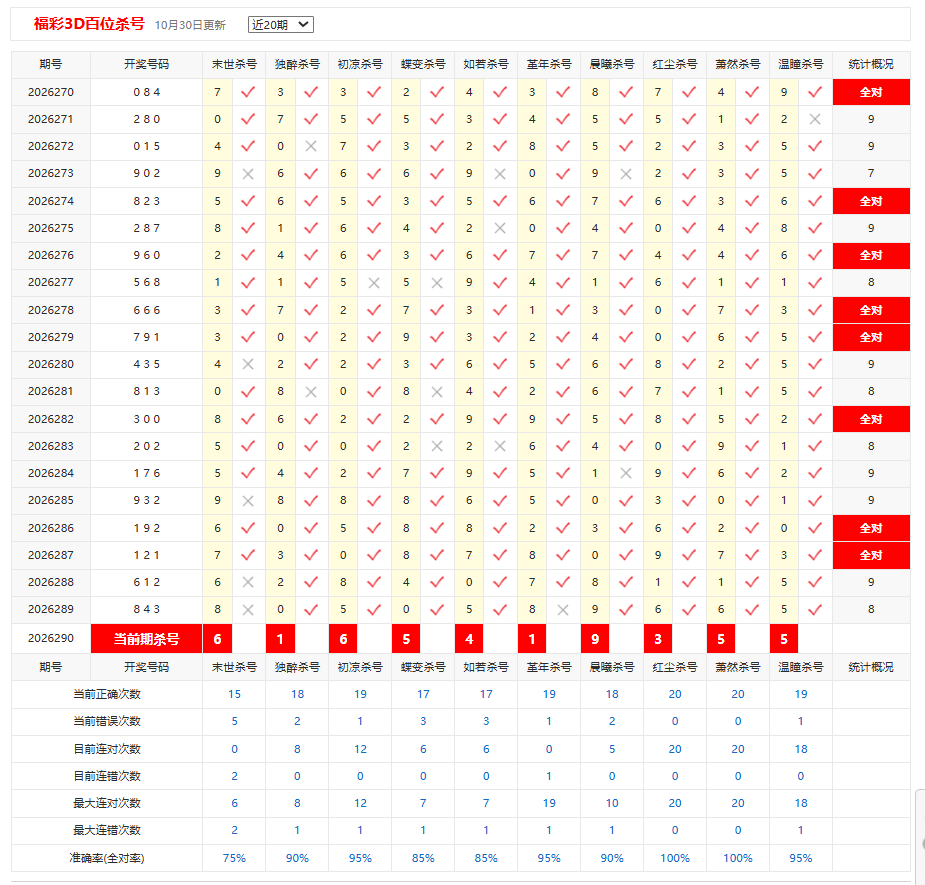The width and height of the screenshot is (925, 885).
Task: Click the X mark for 堇年杀号 in row 2026289
Action: 563,610
